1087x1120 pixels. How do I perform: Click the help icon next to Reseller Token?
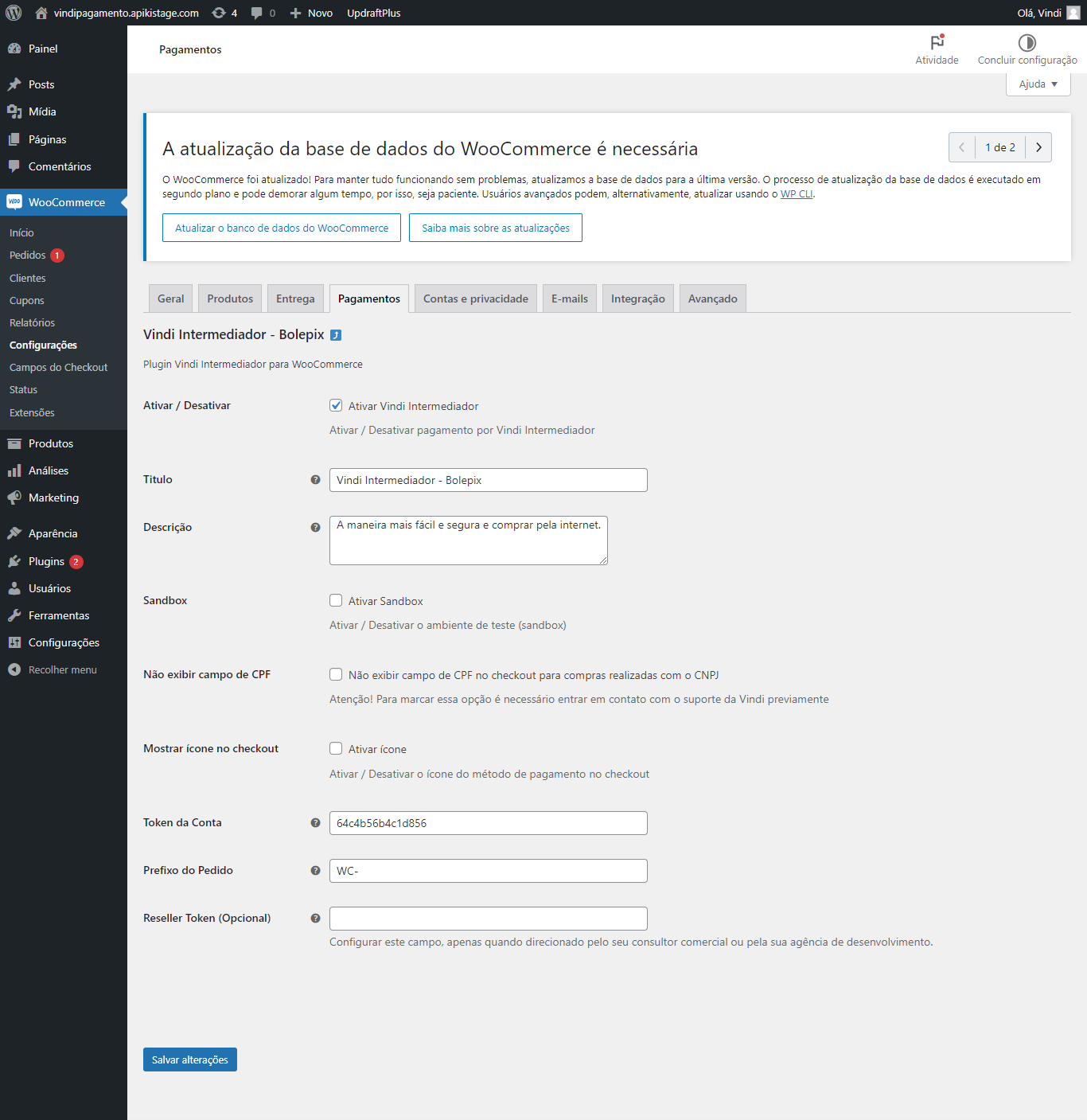coord(315,919)
